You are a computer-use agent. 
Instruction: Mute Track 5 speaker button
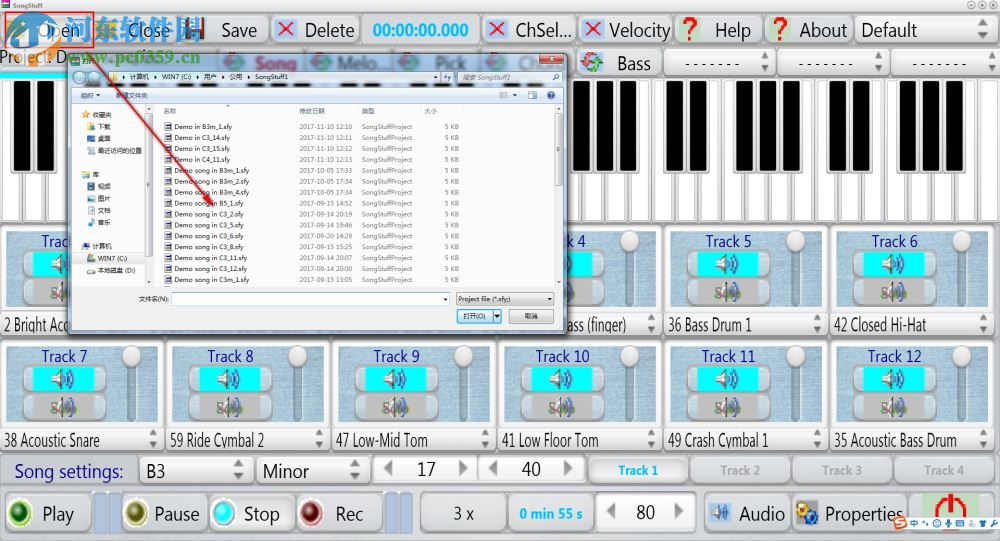727,264
